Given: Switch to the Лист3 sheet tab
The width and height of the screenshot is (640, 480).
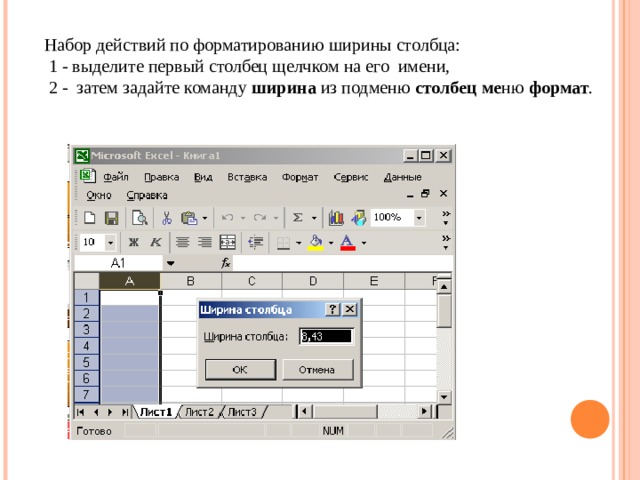Looking at the screenshot, I should coord(242,412).
